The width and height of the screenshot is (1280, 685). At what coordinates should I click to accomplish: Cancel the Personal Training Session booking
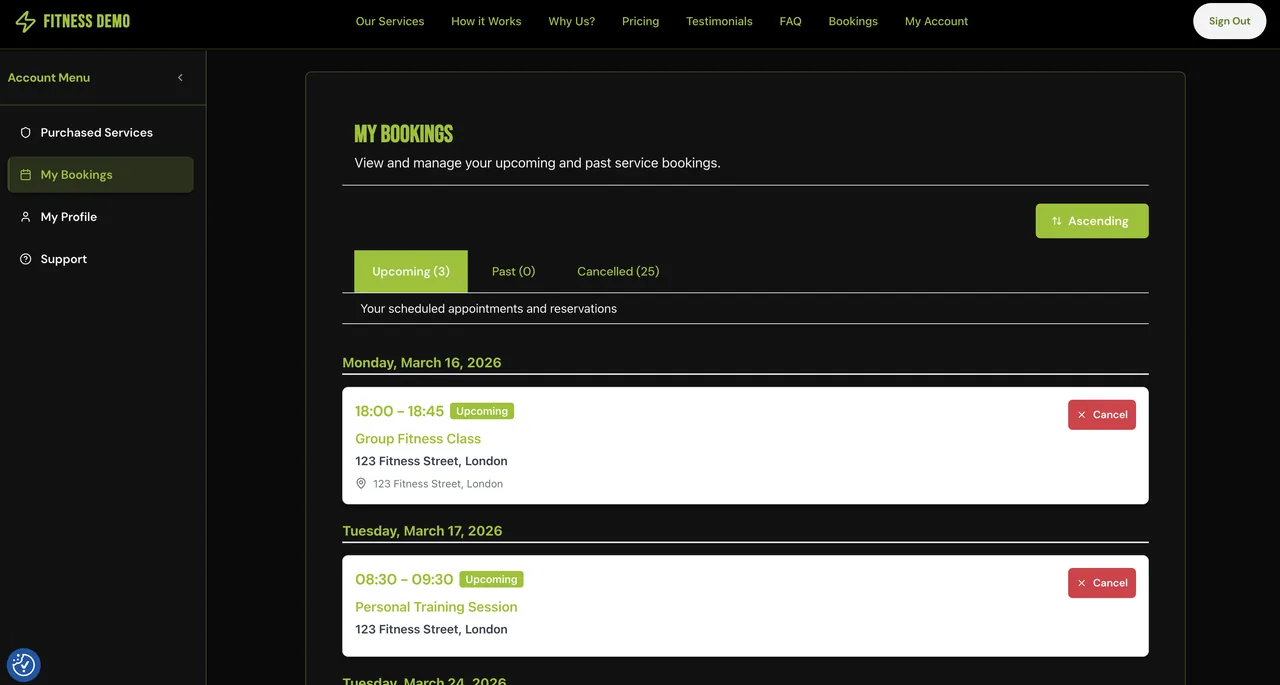pos(1101,582)
